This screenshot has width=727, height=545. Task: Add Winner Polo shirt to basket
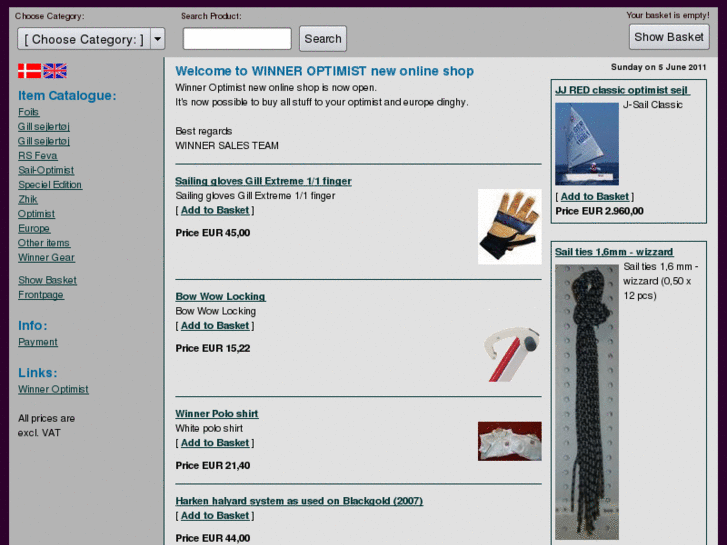[215, 443]
